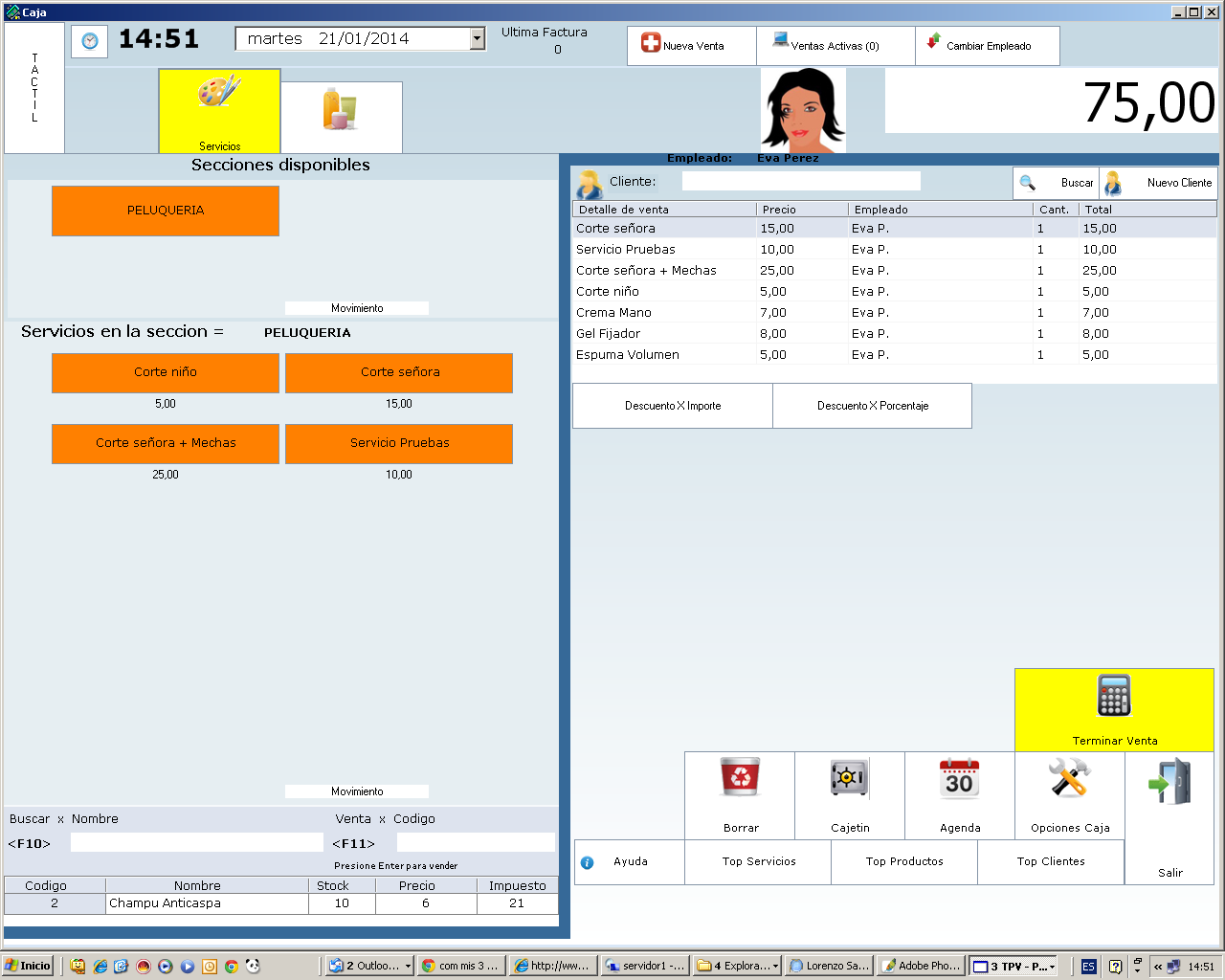Select the Crema Mano row in sale list
This screenshot has width=1225, height=980.
(x=613, y=313)
